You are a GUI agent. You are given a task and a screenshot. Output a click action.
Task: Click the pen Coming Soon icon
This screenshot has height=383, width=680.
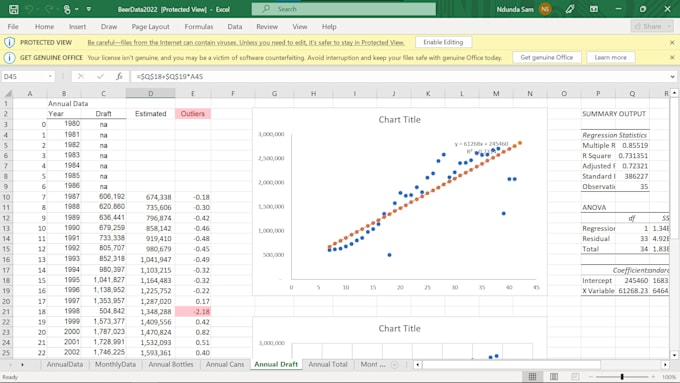(x=570, y=9)
